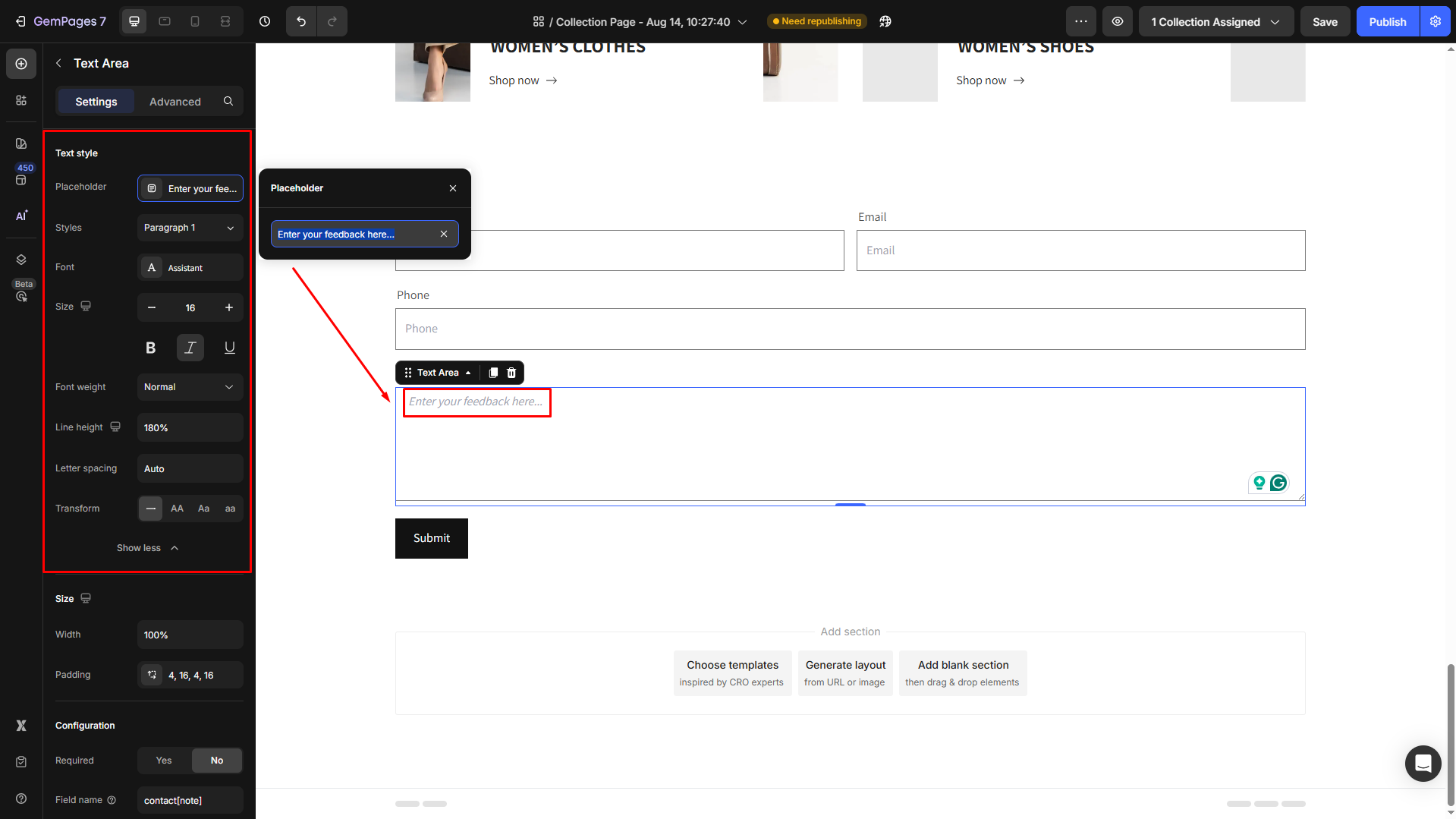Delete the Text Area element via trash icon
This screenshot has height=819, width=1456.
[511, 373]
